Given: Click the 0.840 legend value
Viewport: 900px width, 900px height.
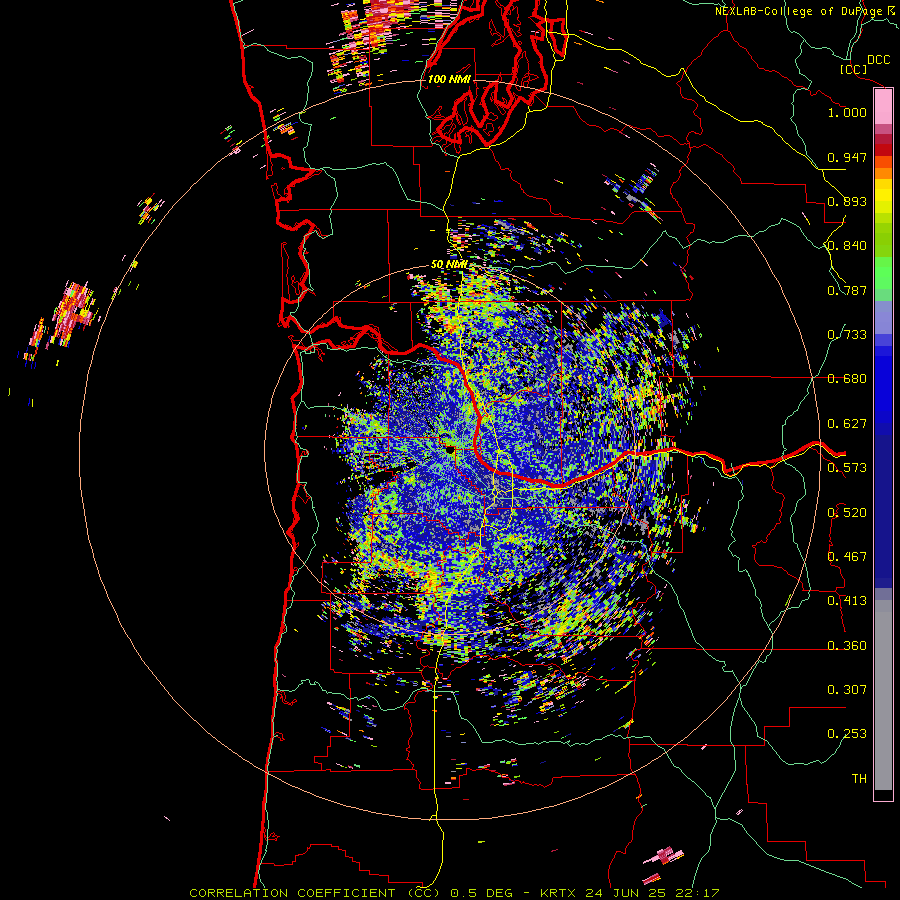Looking at the screenshot, I should pyautogui.click(x=847, y=246).
